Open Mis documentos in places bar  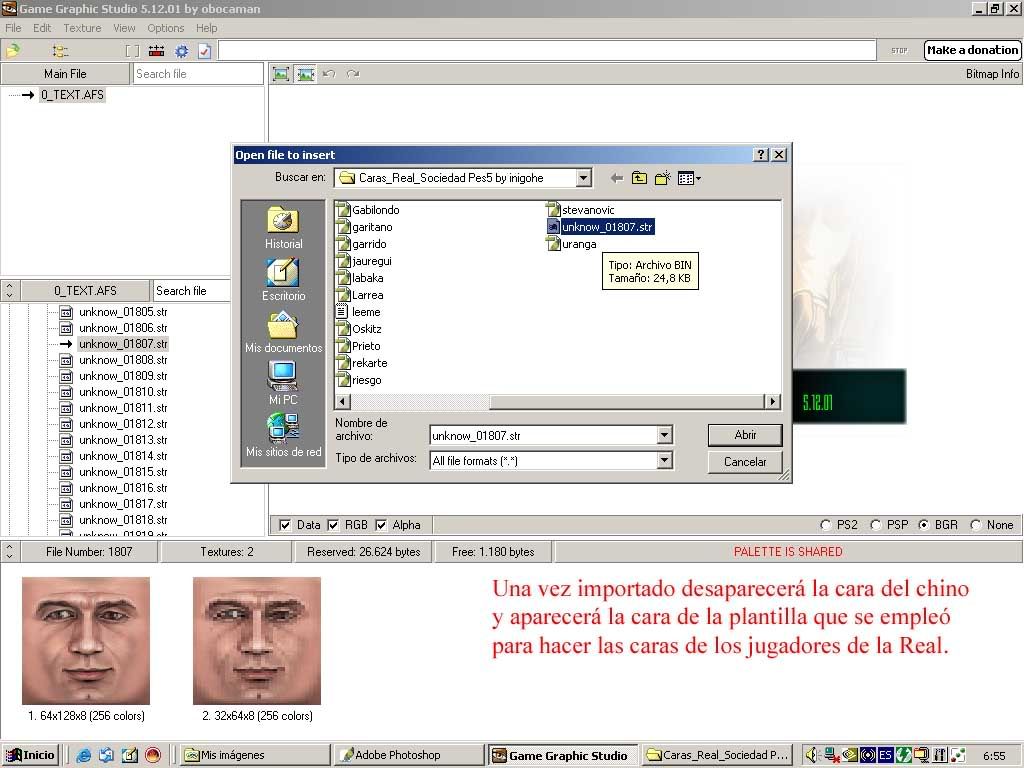tap(283, 332)
